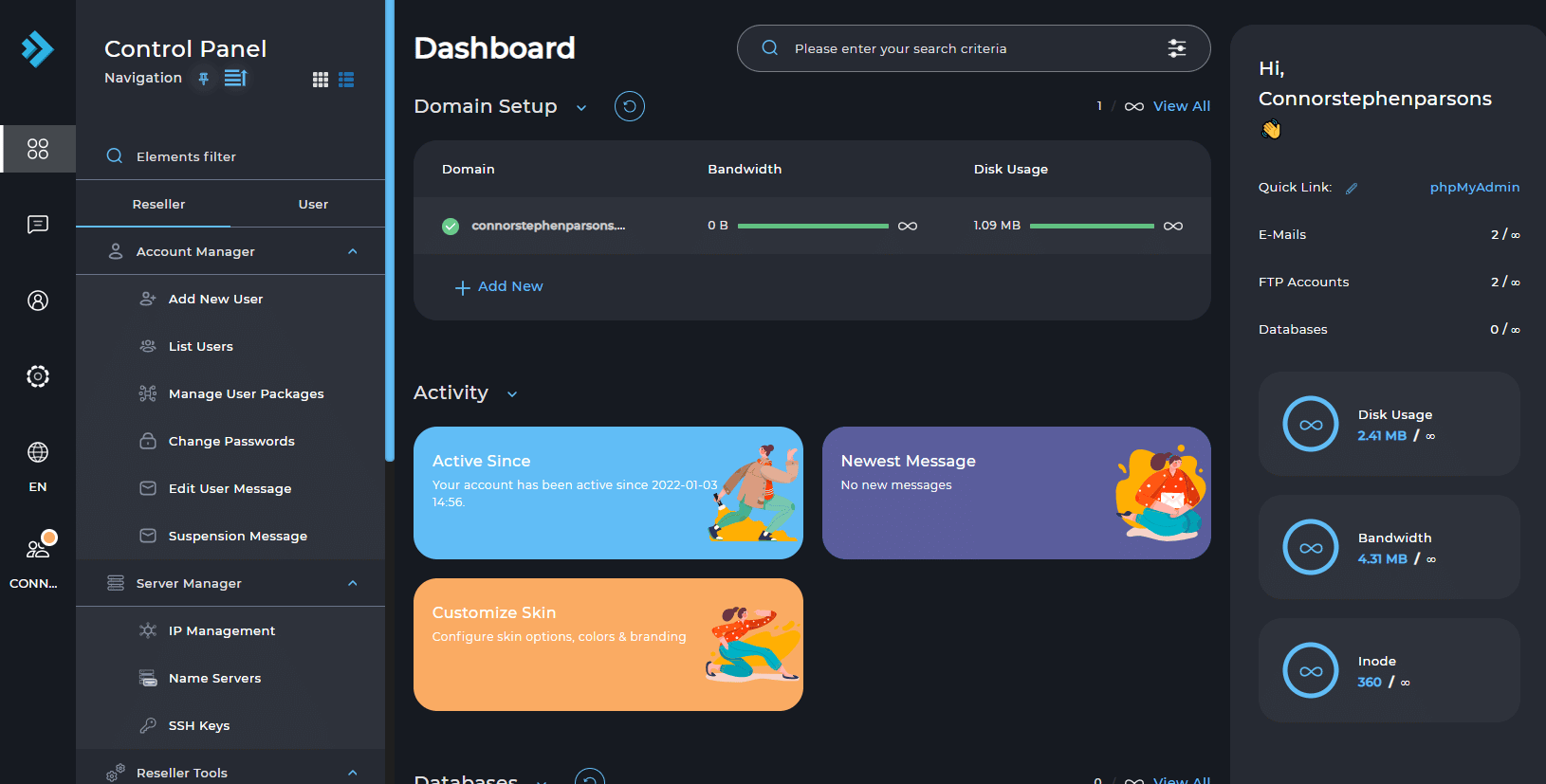
Task: Click the SSH Keys key icon
Action: (x=148, y=725)
